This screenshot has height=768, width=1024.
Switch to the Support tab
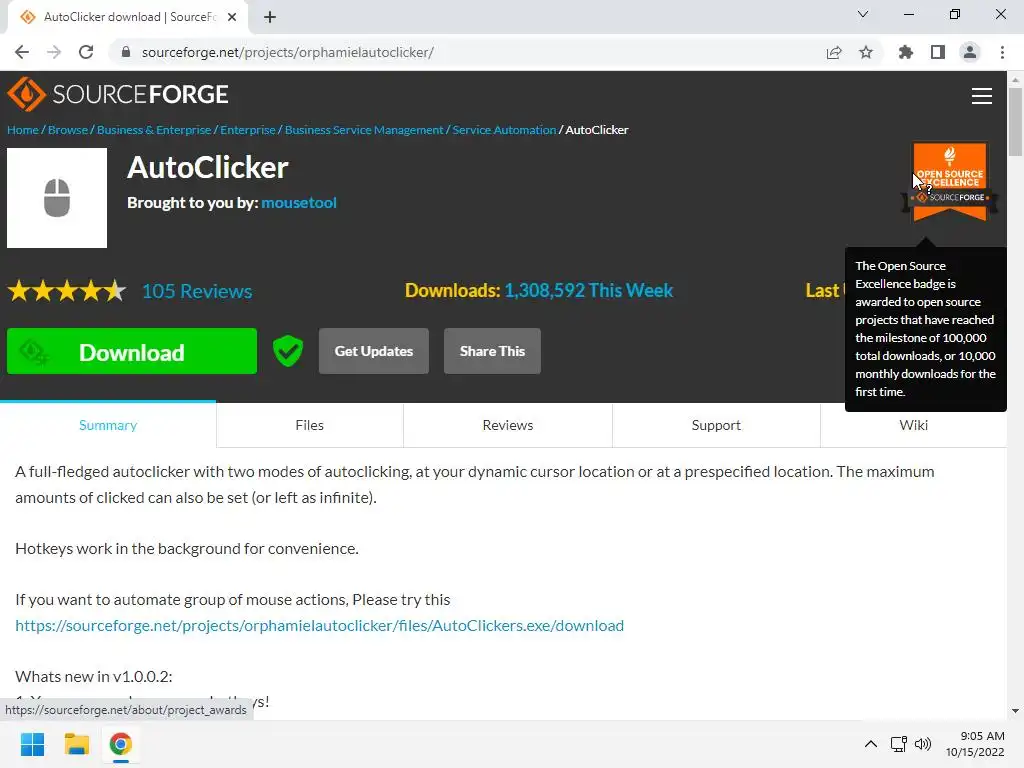[716, 425]
